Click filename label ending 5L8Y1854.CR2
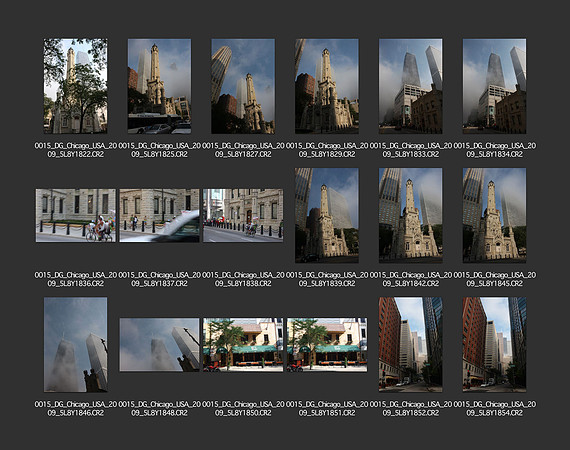The width and height of the screenshot is (570, 450). (494, 408)
